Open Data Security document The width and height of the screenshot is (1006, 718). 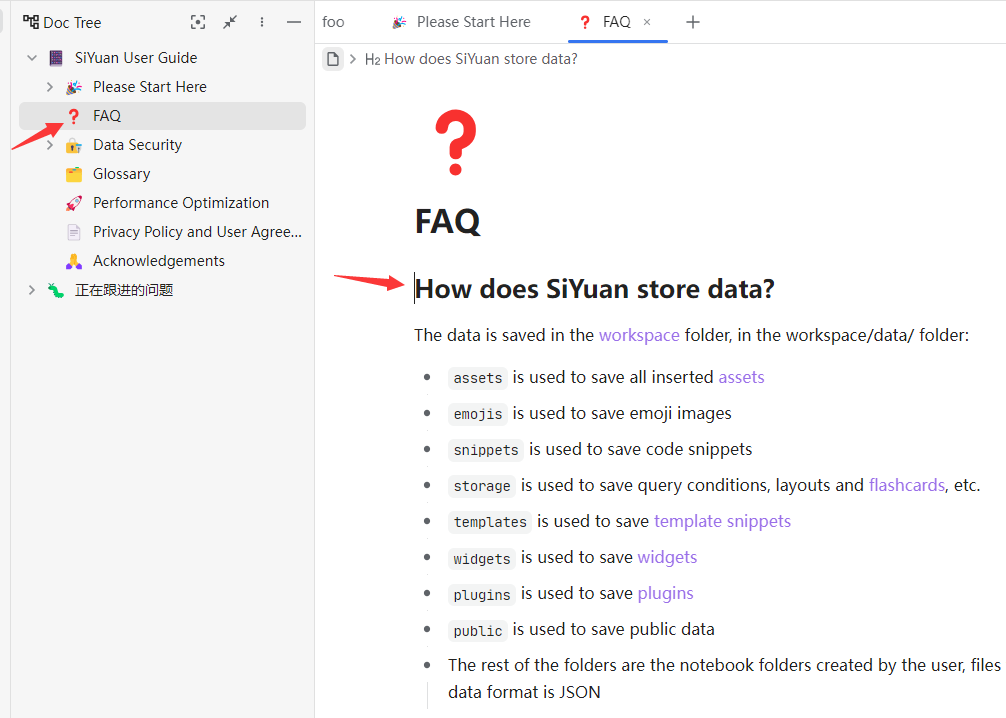pos(137,145)
